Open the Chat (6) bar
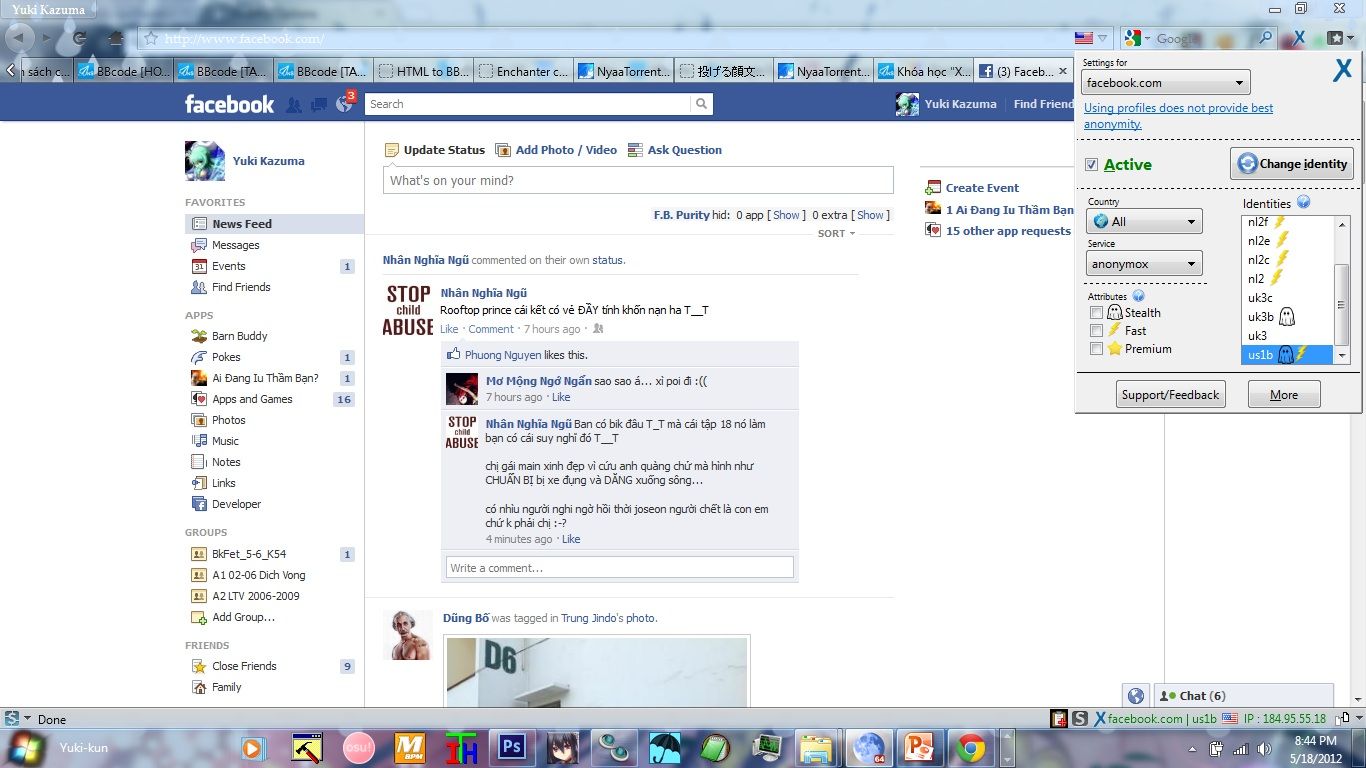 click(1244, 696)
